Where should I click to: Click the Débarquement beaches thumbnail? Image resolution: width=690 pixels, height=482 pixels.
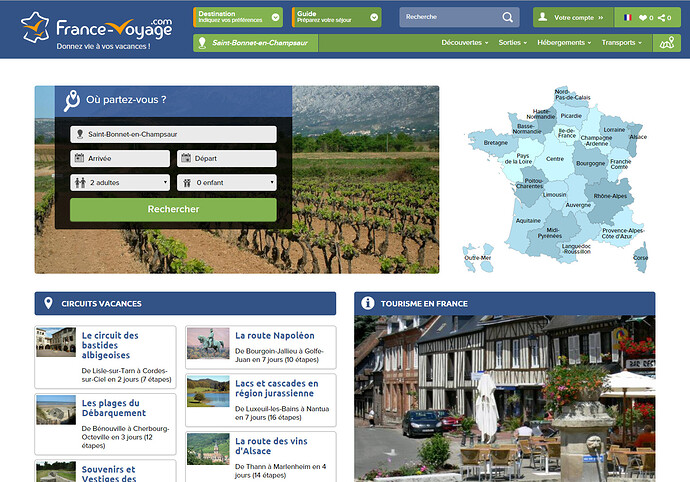56,410
